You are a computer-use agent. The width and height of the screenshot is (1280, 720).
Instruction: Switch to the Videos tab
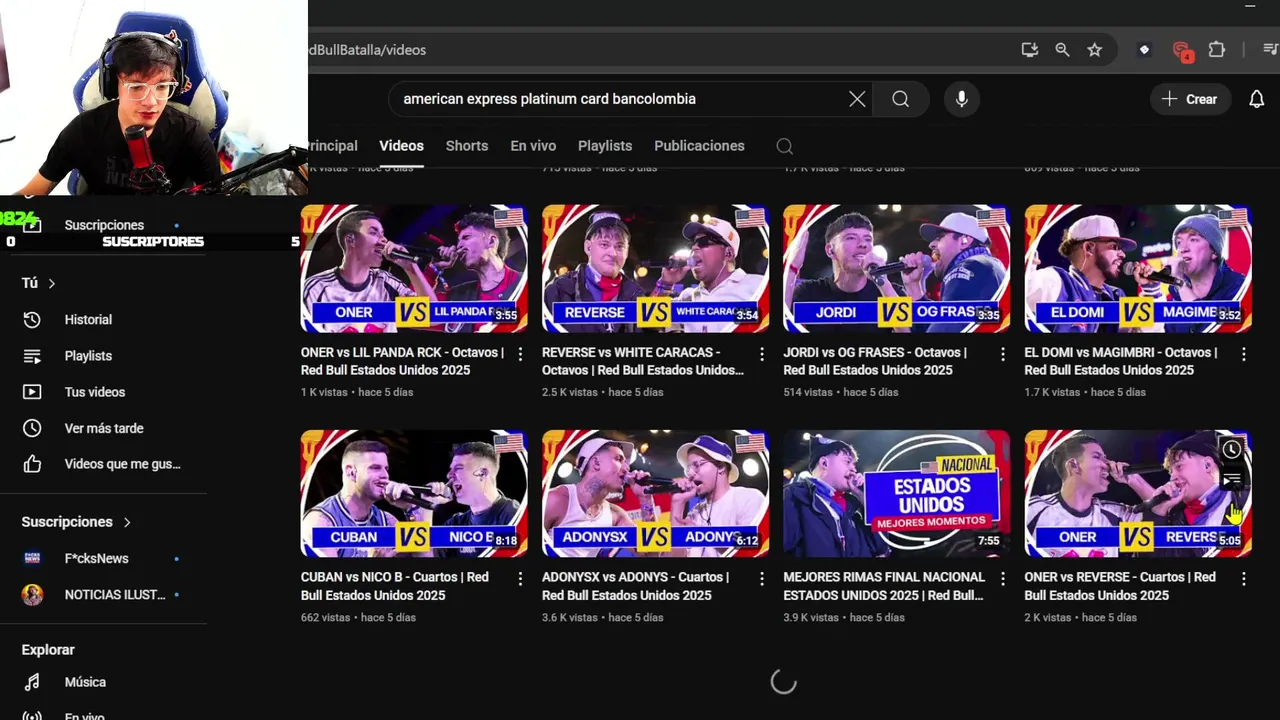point(402,146)
